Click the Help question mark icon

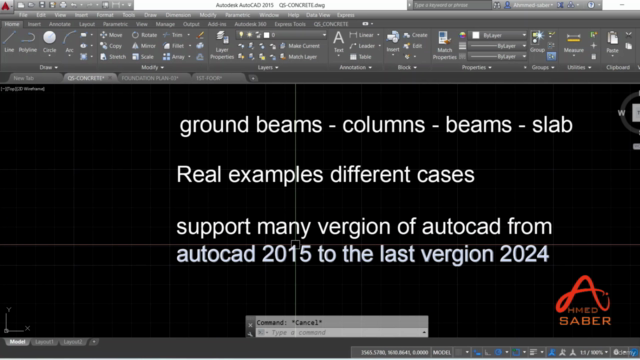tap(591, 5)
